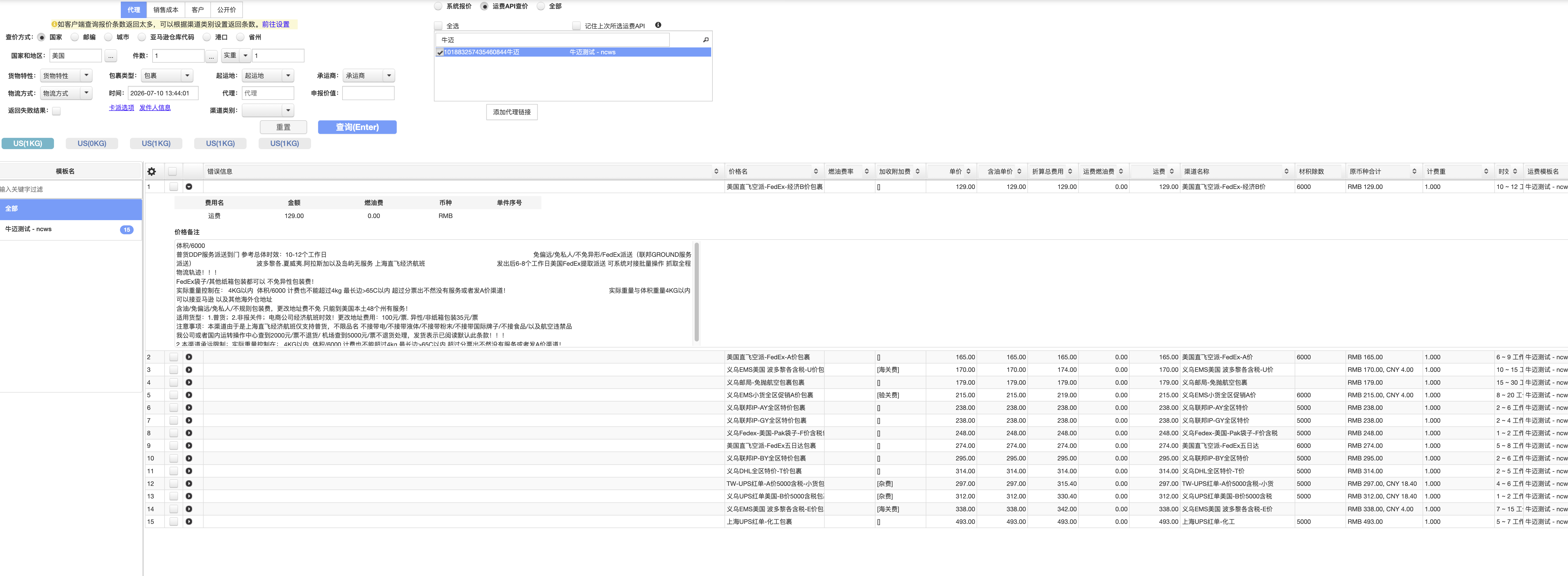The height and width of the screenshot is (576, 1568).
Task: Open the 发件人信息 link
Action: click(x=155, y=108)
